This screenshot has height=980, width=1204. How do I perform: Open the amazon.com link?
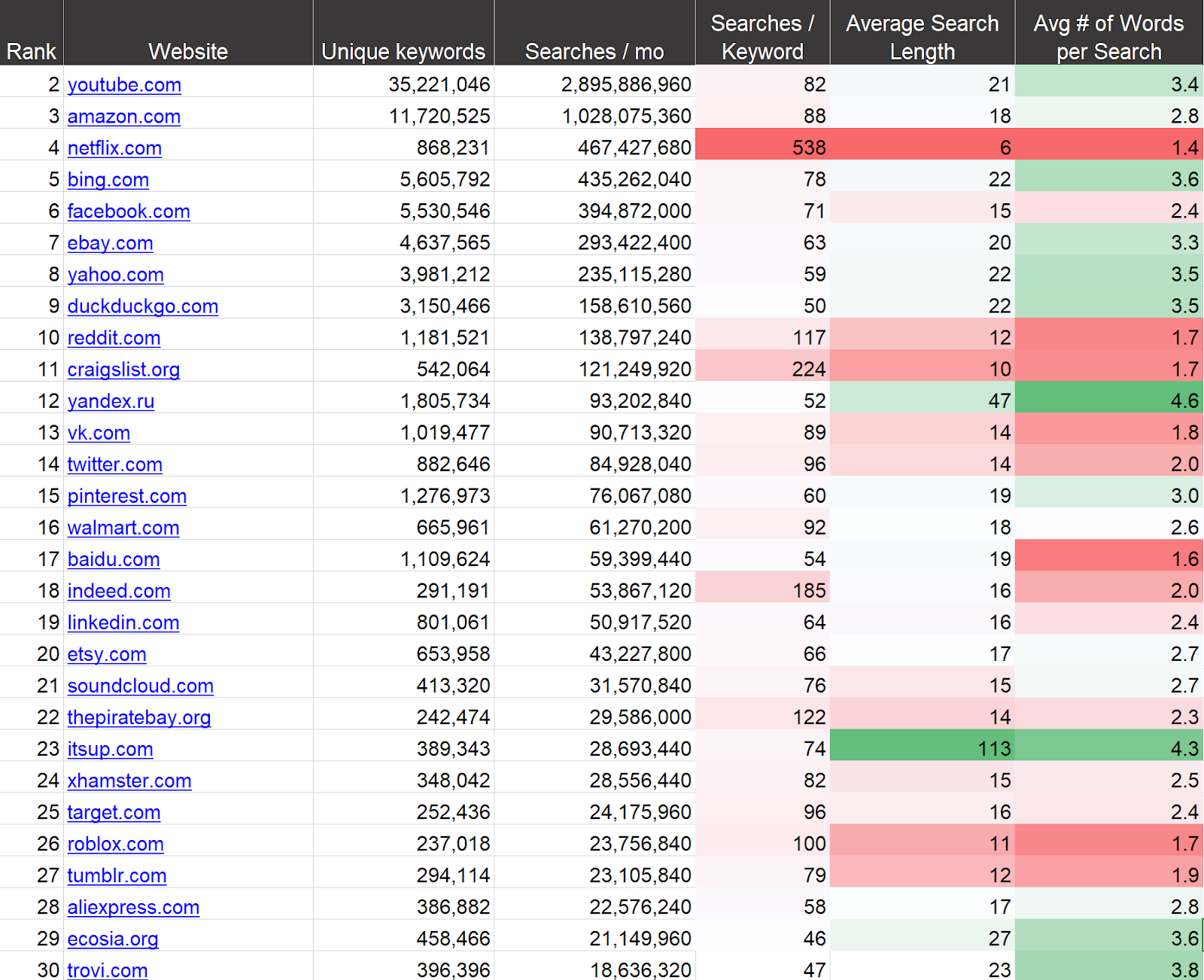124,117
